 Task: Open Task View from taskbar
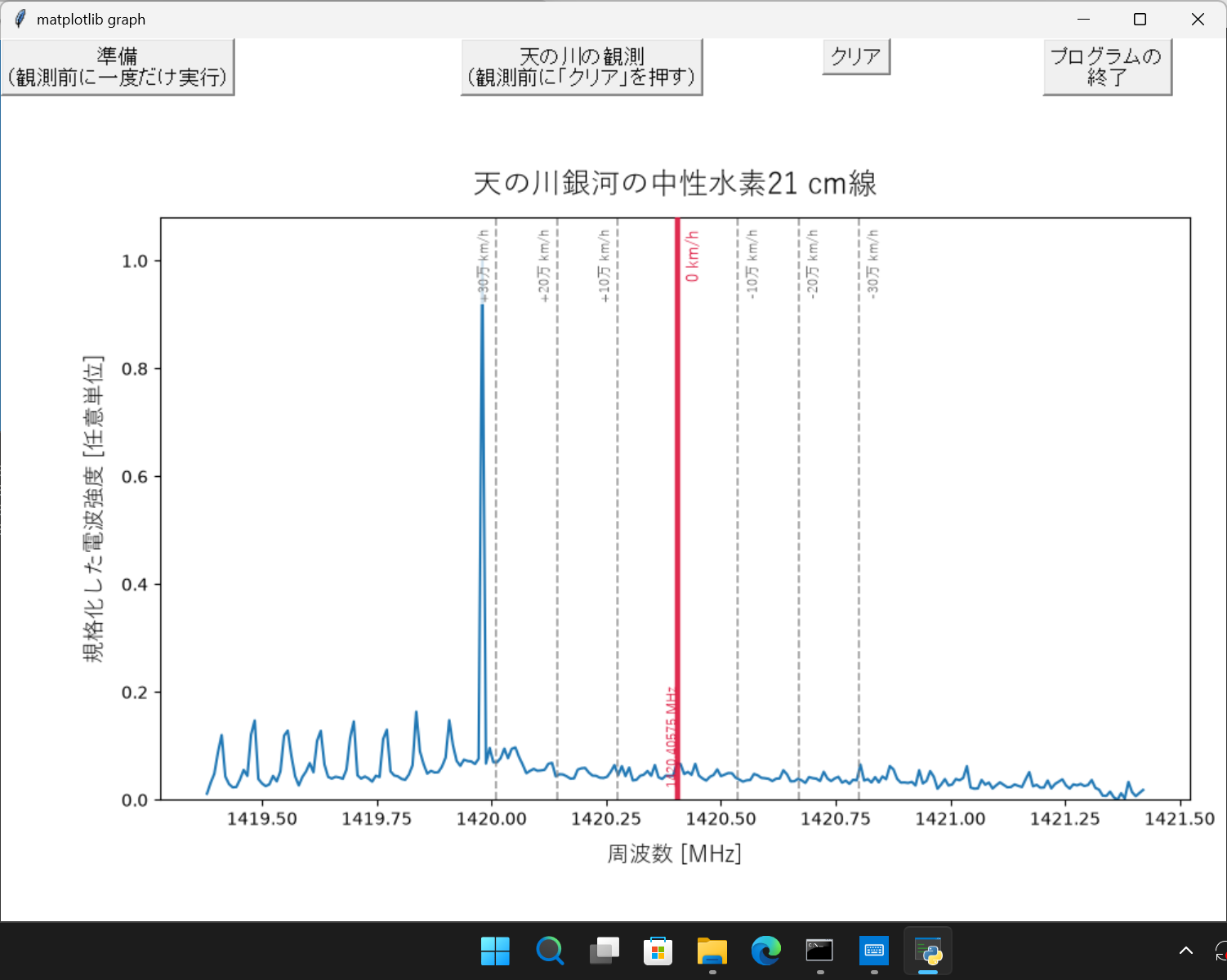604,951
